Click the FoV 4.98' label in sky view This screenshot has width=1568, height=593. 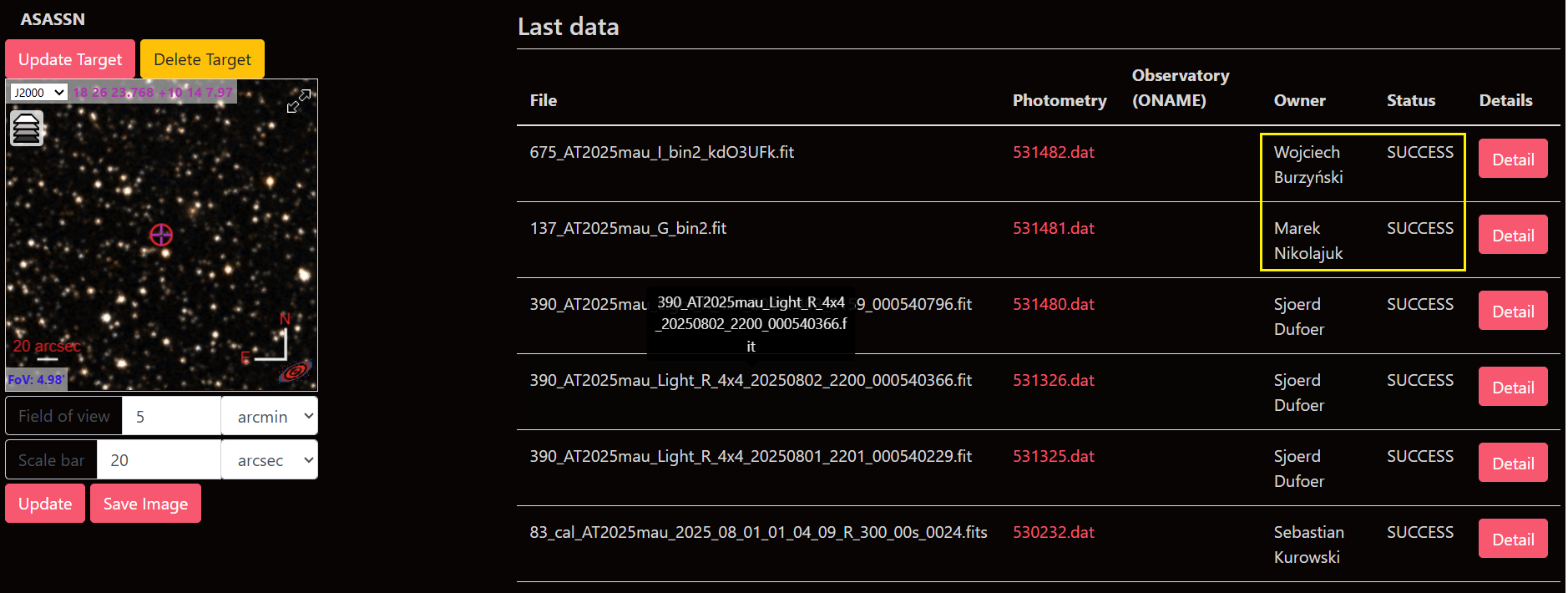36,380
